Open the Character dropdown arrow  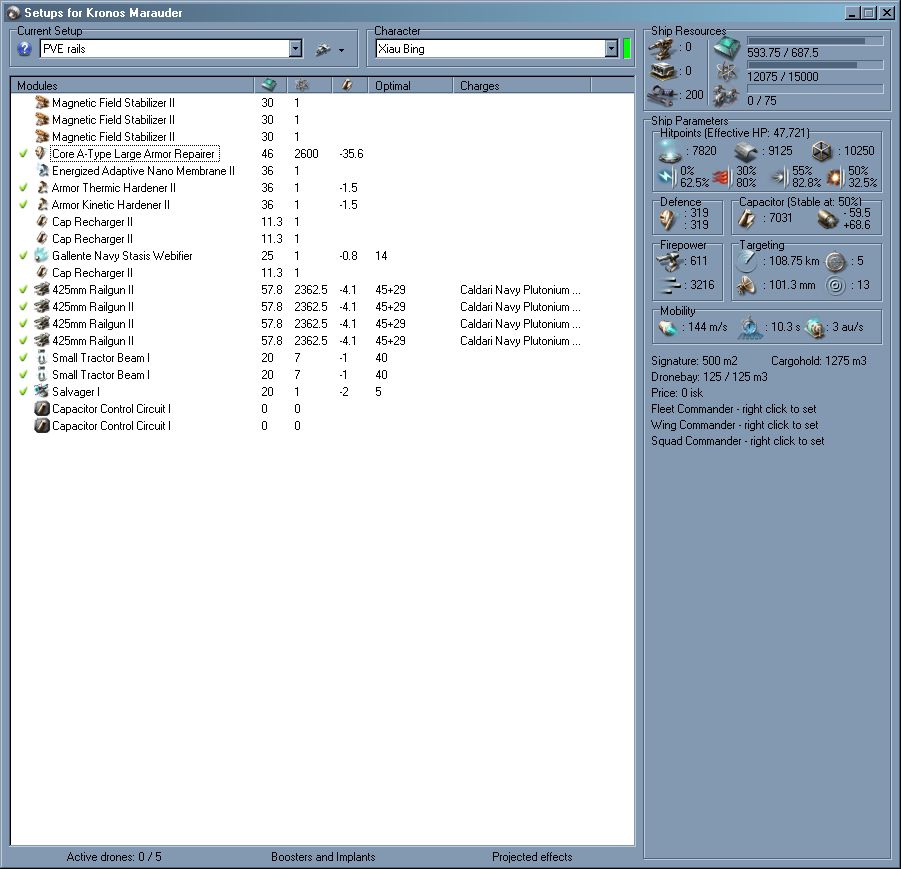pyautogui.click(x=611, y=49)
